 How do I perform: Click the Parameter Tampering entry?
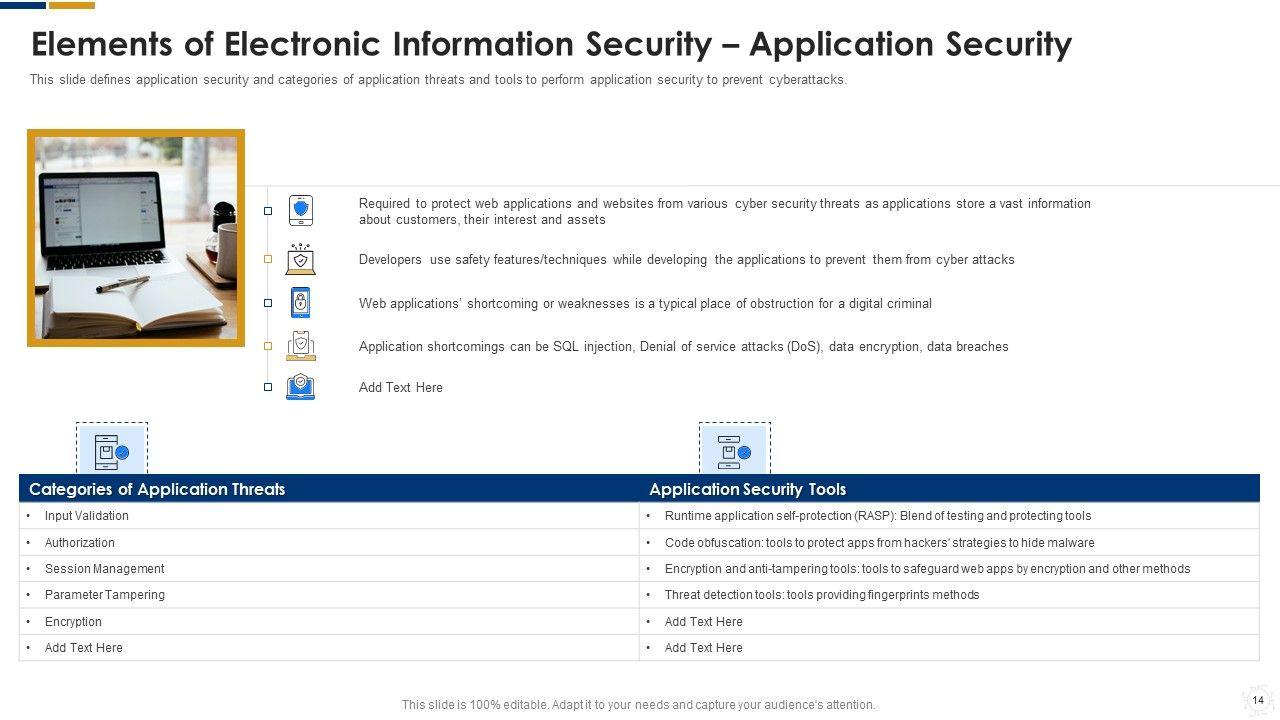[104, 595]
